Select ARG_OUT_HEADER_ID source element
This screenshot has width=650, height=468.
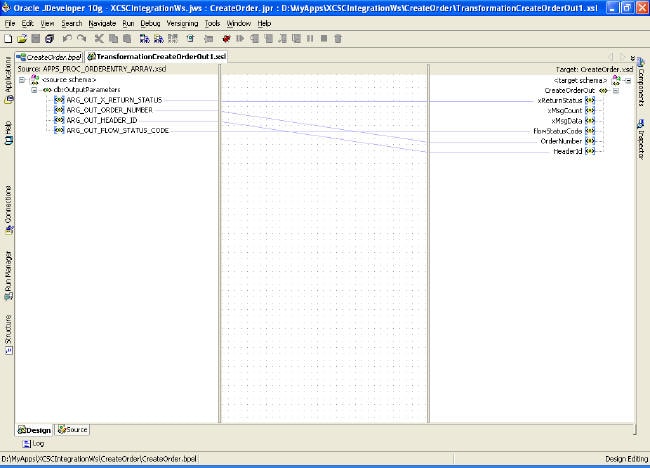[x=101, y=120]
